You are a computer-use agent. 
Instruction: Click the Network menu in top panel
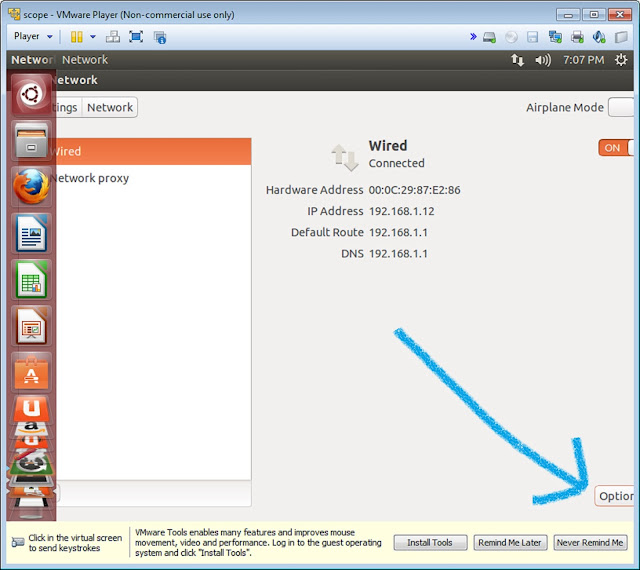tap(85, 60)
